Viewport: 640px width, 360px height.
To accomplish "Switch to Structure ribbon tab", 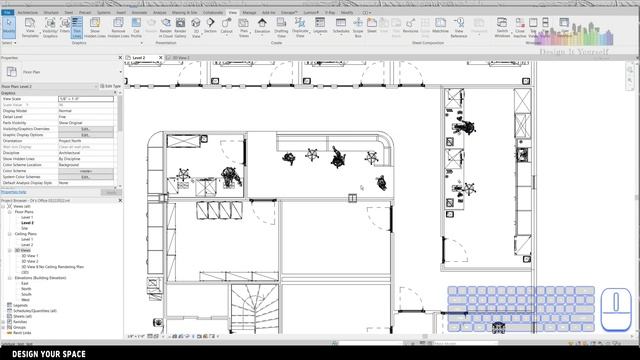I will click(51, 12).
